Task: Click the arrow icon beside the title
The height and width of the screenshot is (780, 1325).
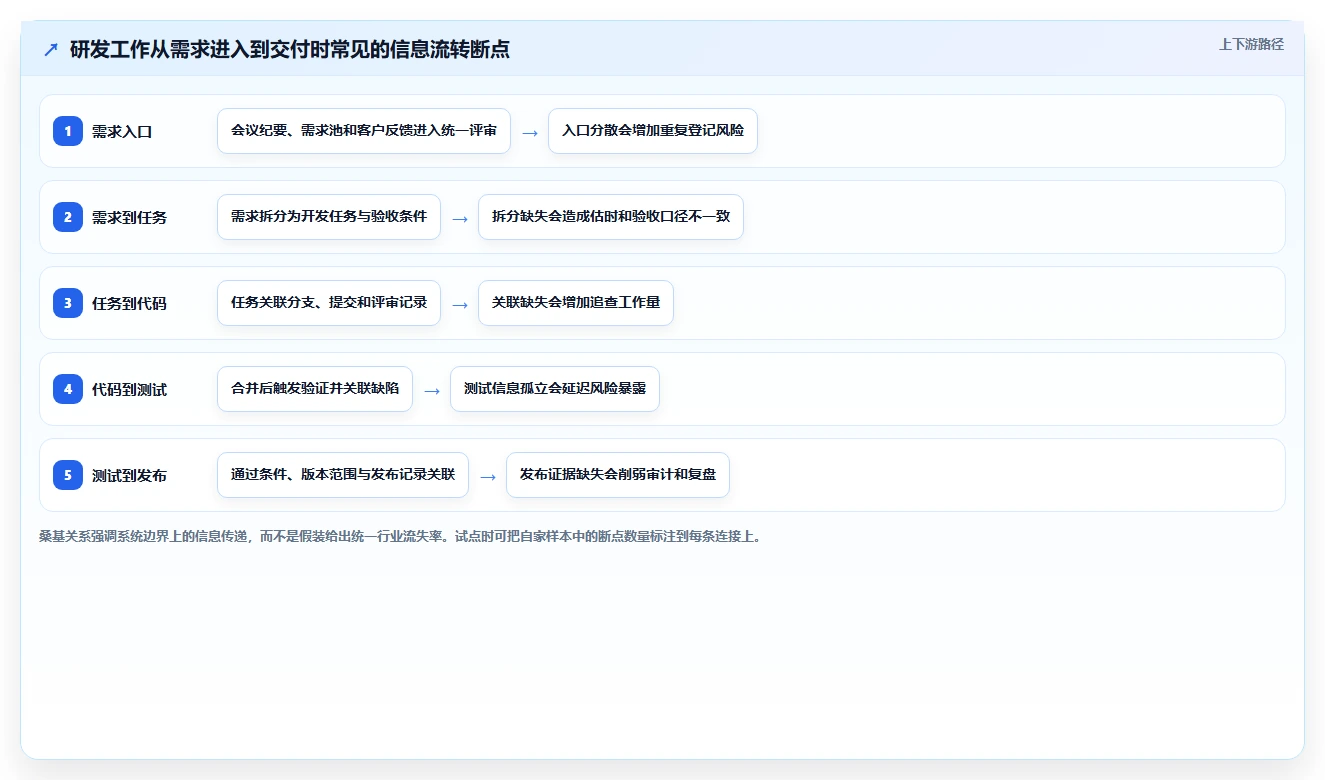Action: (x=51, y=49)
